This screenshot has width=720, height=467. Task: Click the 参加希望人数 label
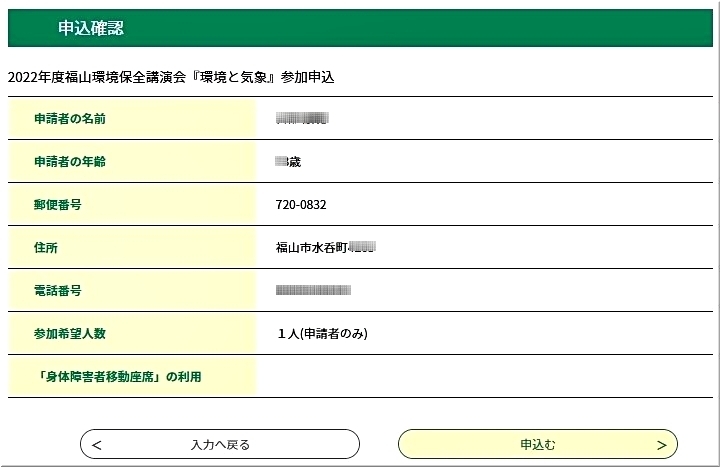point(70,333)
